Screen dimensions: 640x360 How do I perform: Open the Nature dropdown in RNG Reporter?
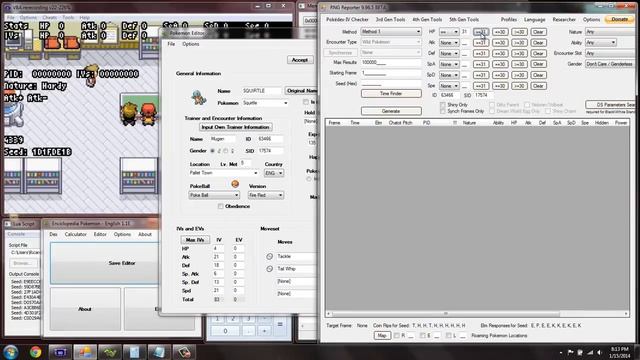(x=611, y=32)
